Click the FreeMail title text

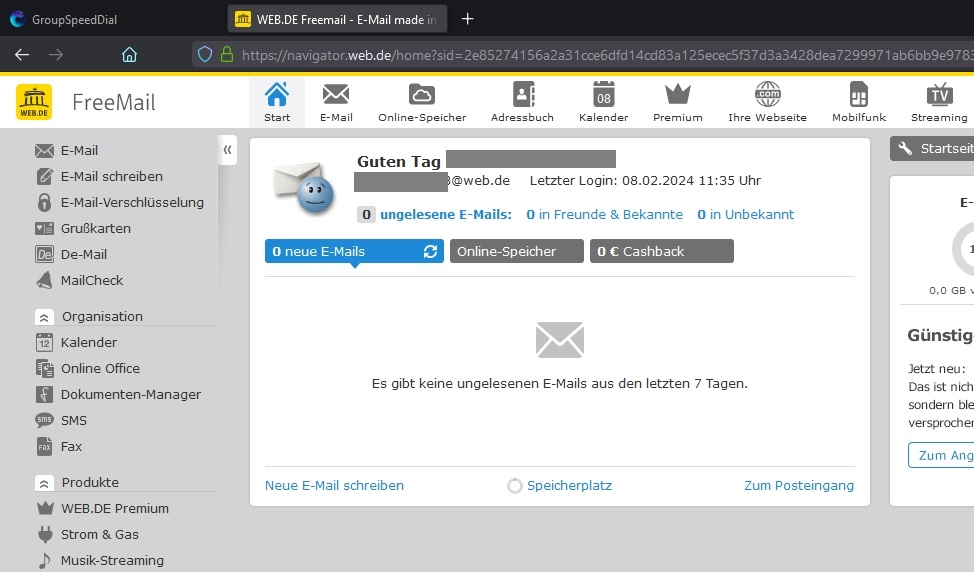(x=114, y=102)
